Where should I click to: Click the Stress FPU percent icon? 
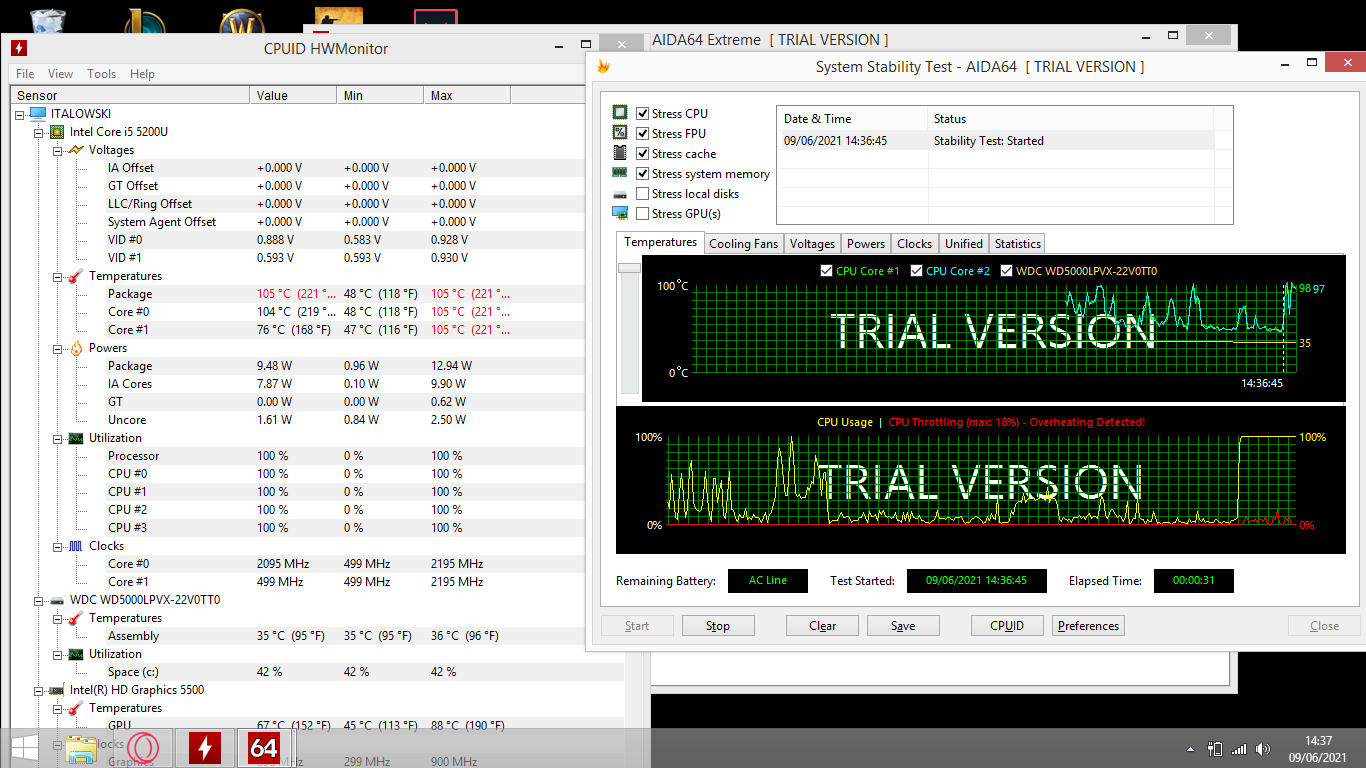(620, 133)
